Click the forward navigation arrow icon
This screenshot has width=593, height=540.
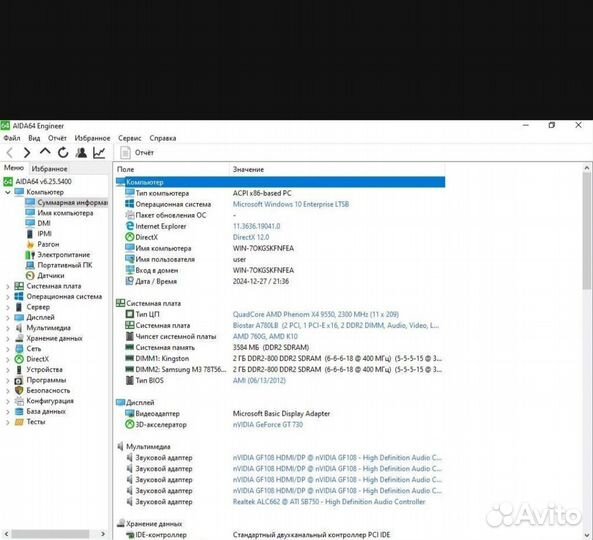pyautogui.click(x=27, y=153)
